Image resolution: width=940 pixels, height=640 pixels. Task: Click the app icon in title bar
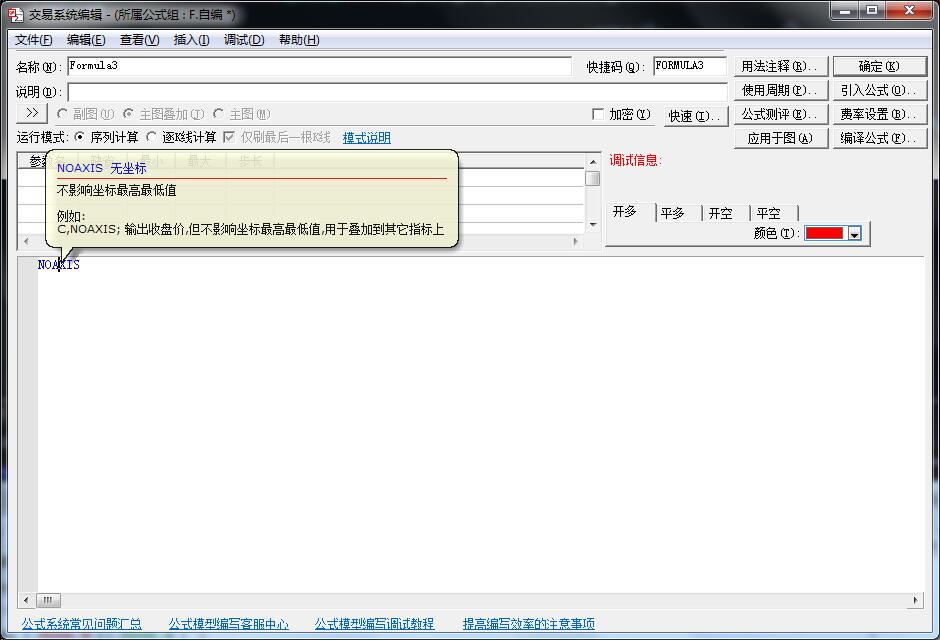click(x=15, y=14)
